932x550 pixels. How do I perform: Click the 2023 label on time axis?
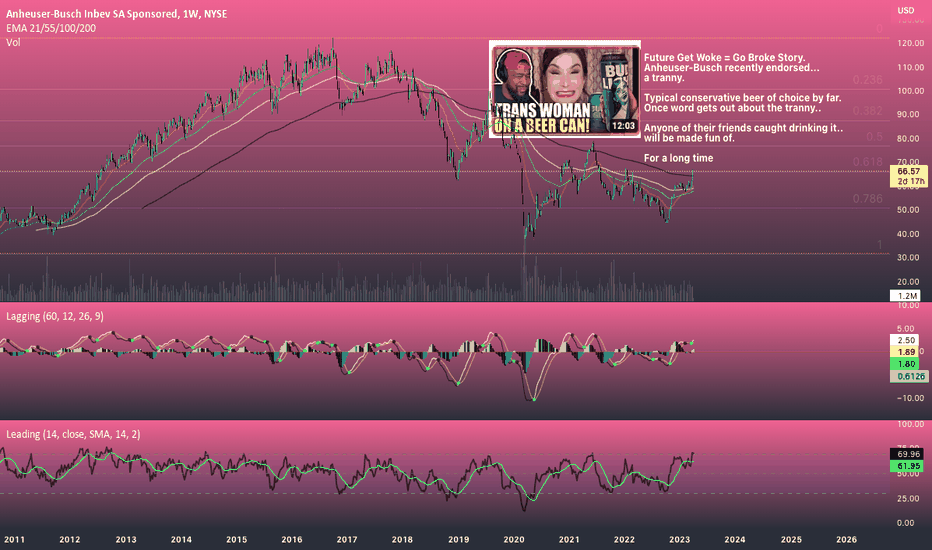pos(679,539)
